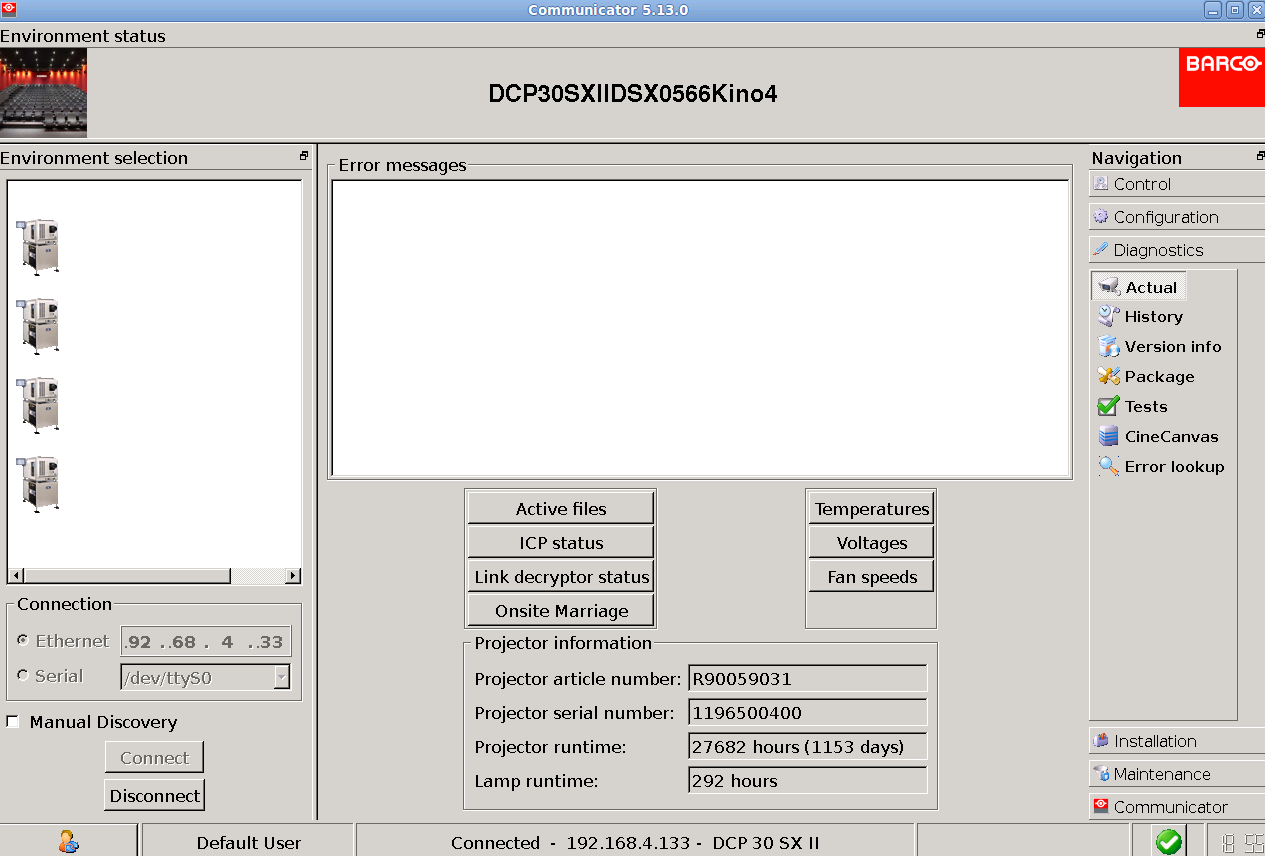The width and height of the screenshot is (1265, 856).
Task: Click the greyed Connect button
Action: pyautogui.click(x=154, y=758)
